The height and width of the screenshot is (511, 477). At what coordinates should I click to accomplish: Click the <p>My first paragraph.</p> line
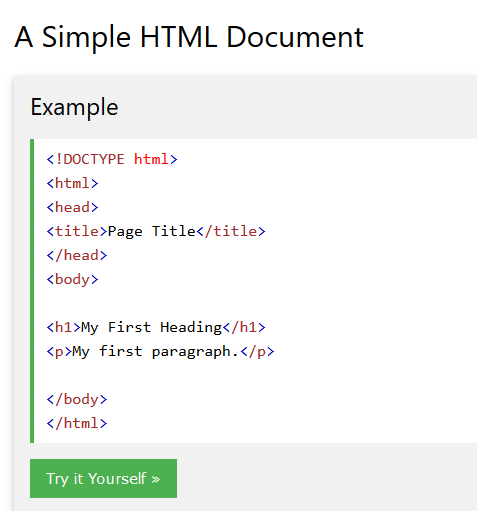coord(160,351)
